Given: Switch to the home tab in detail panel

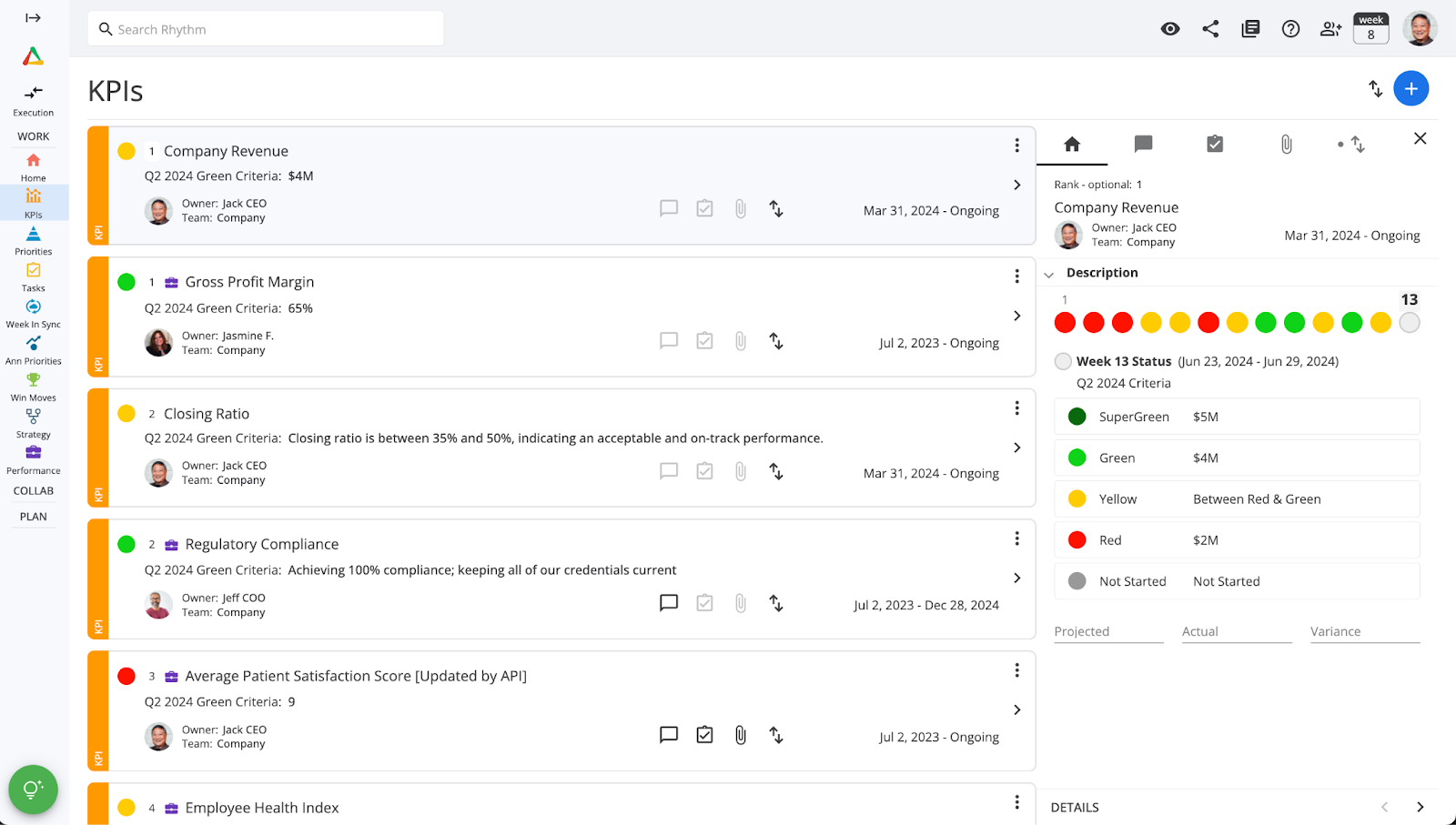Looking at the screenshot, I should tap(1072, 144).
